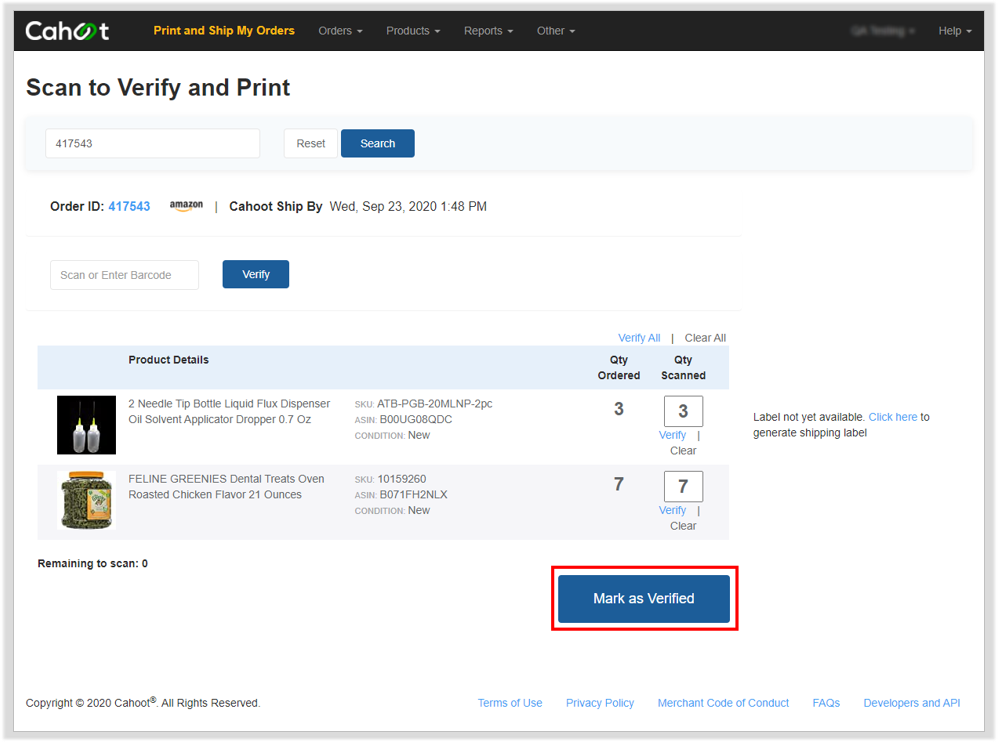
Task: Select the SKU text 10159260
Action: (x=402, y=479)
